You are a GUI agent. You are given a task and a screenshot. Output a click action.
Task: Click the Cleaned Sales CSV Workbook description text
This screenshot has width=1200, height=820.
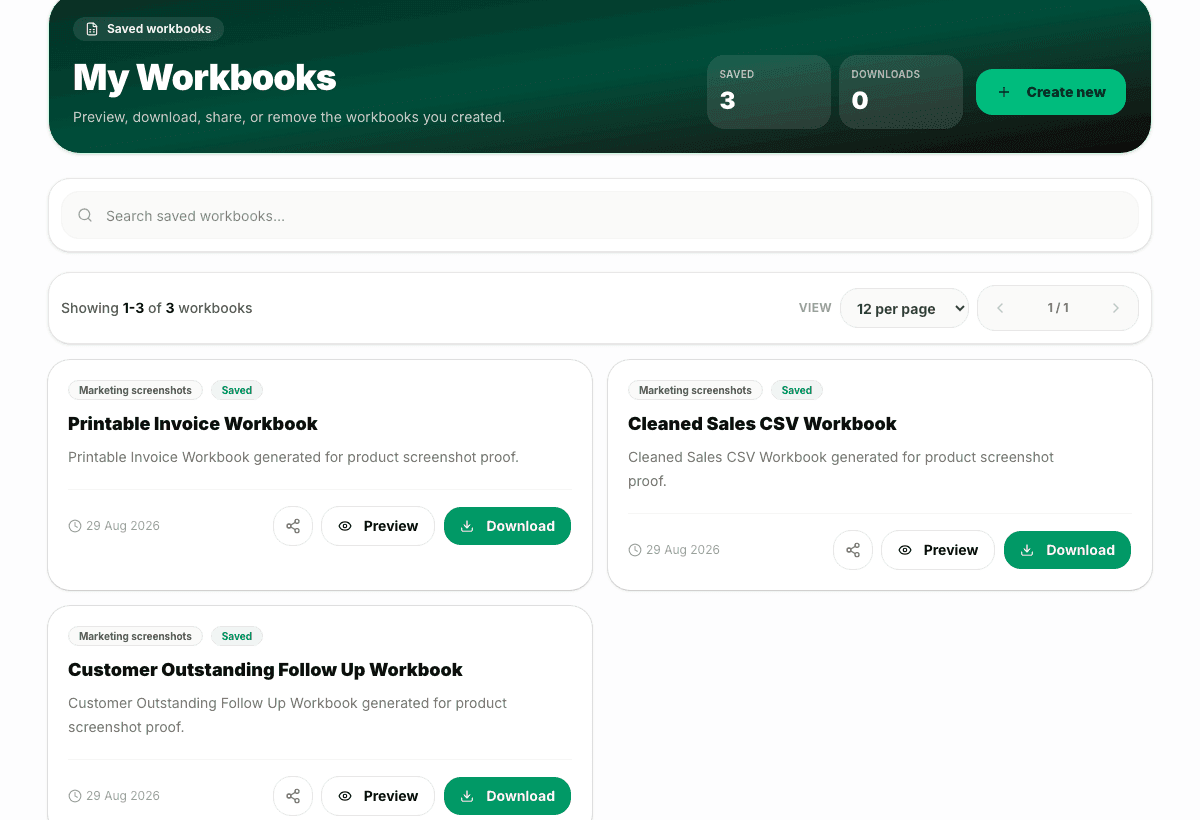pos(841,469)
